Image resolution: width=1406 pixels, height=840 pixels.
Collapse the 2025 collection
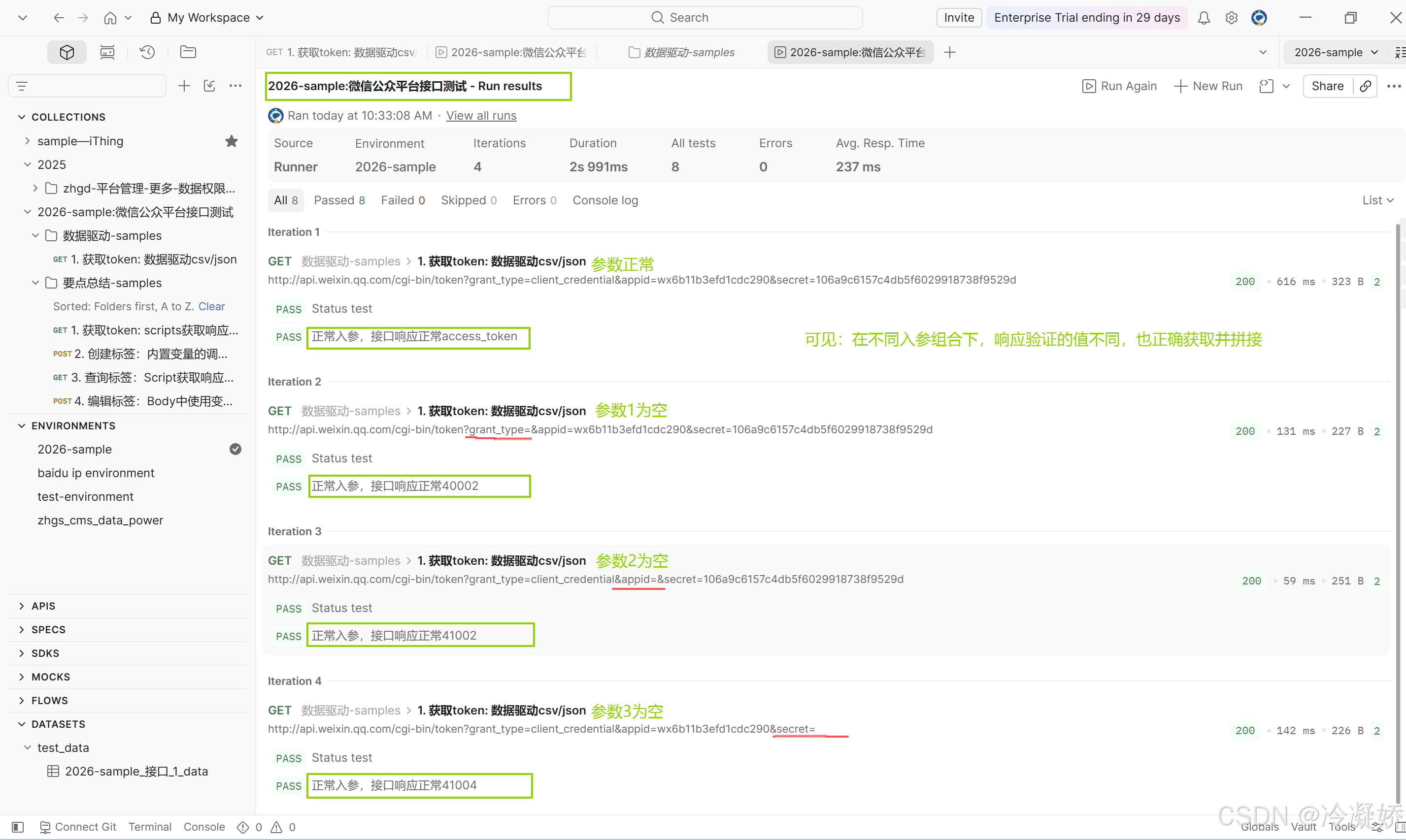pyautogui.click(x=27, y=164)
